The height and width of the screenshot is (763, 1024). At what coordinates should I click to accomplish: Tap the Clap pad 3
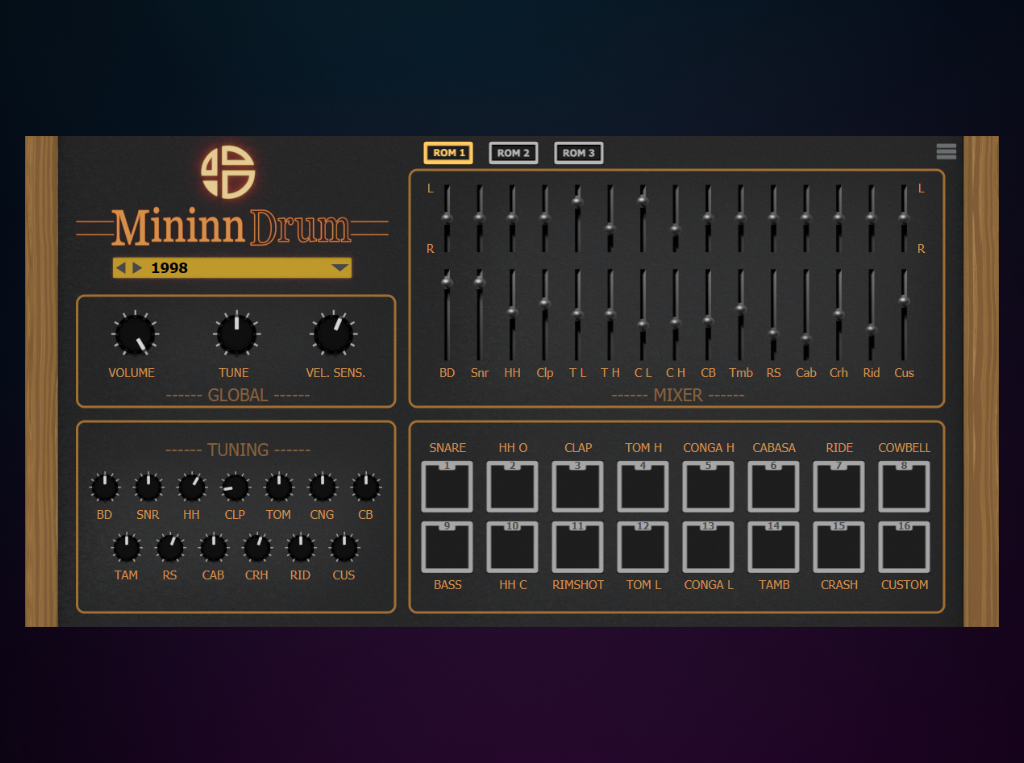pos(577,487)
